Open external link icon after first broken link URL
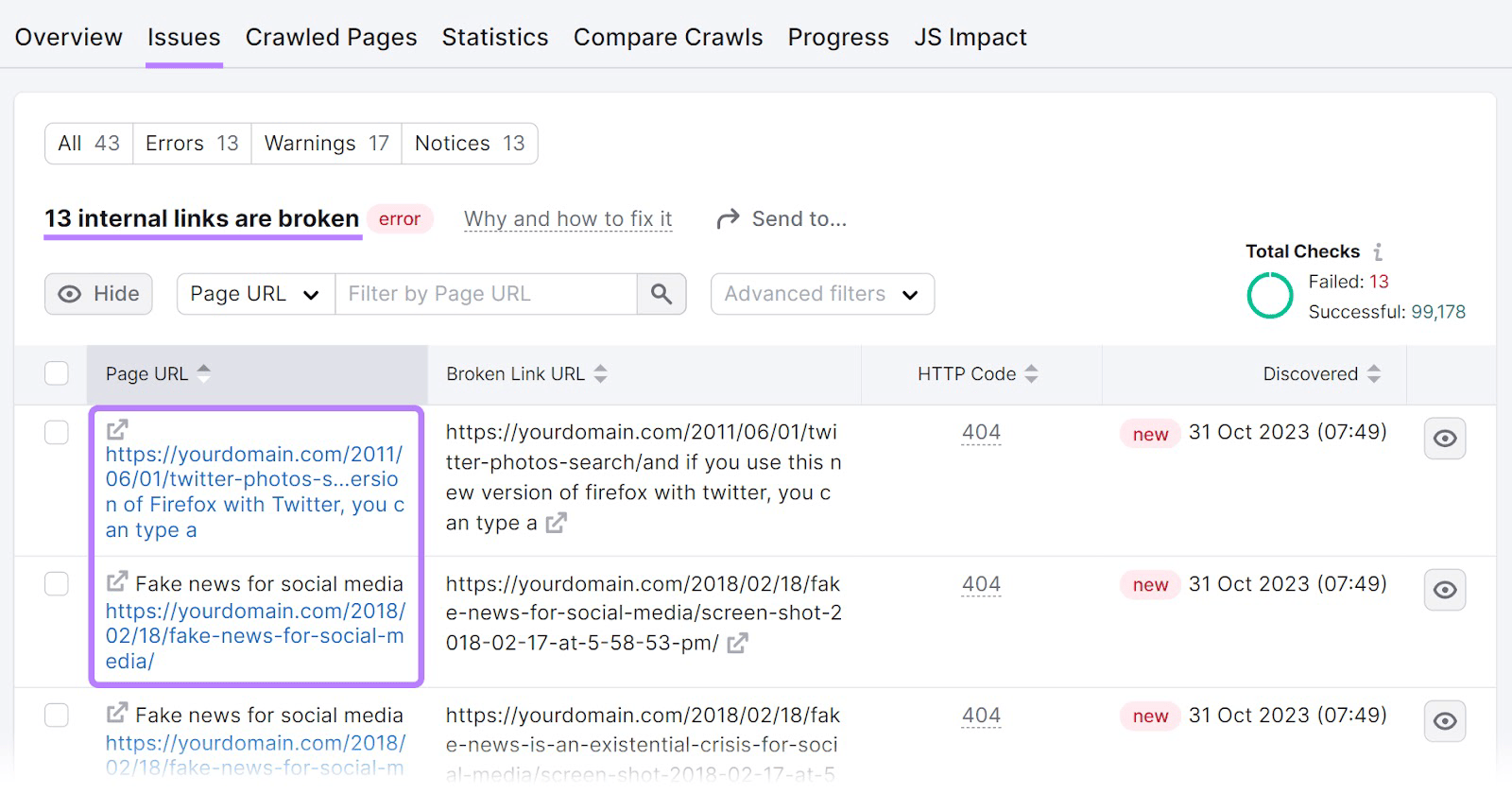 pos(557,523)
